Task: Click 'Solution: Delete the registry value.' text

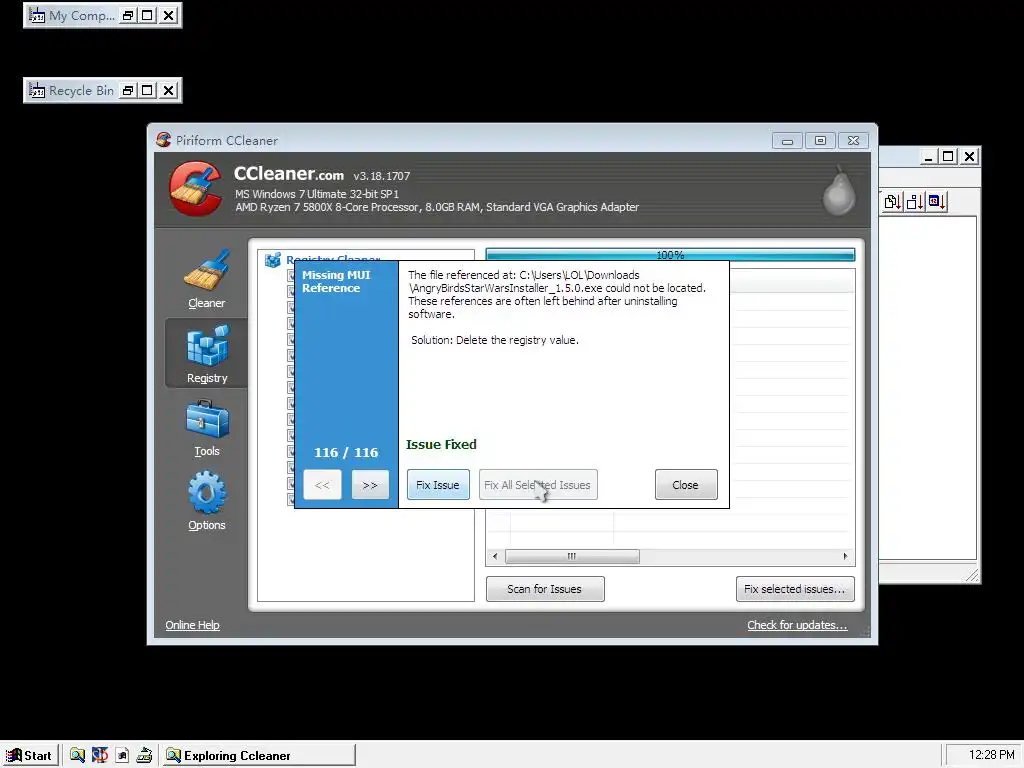Action: coord(495,340)
